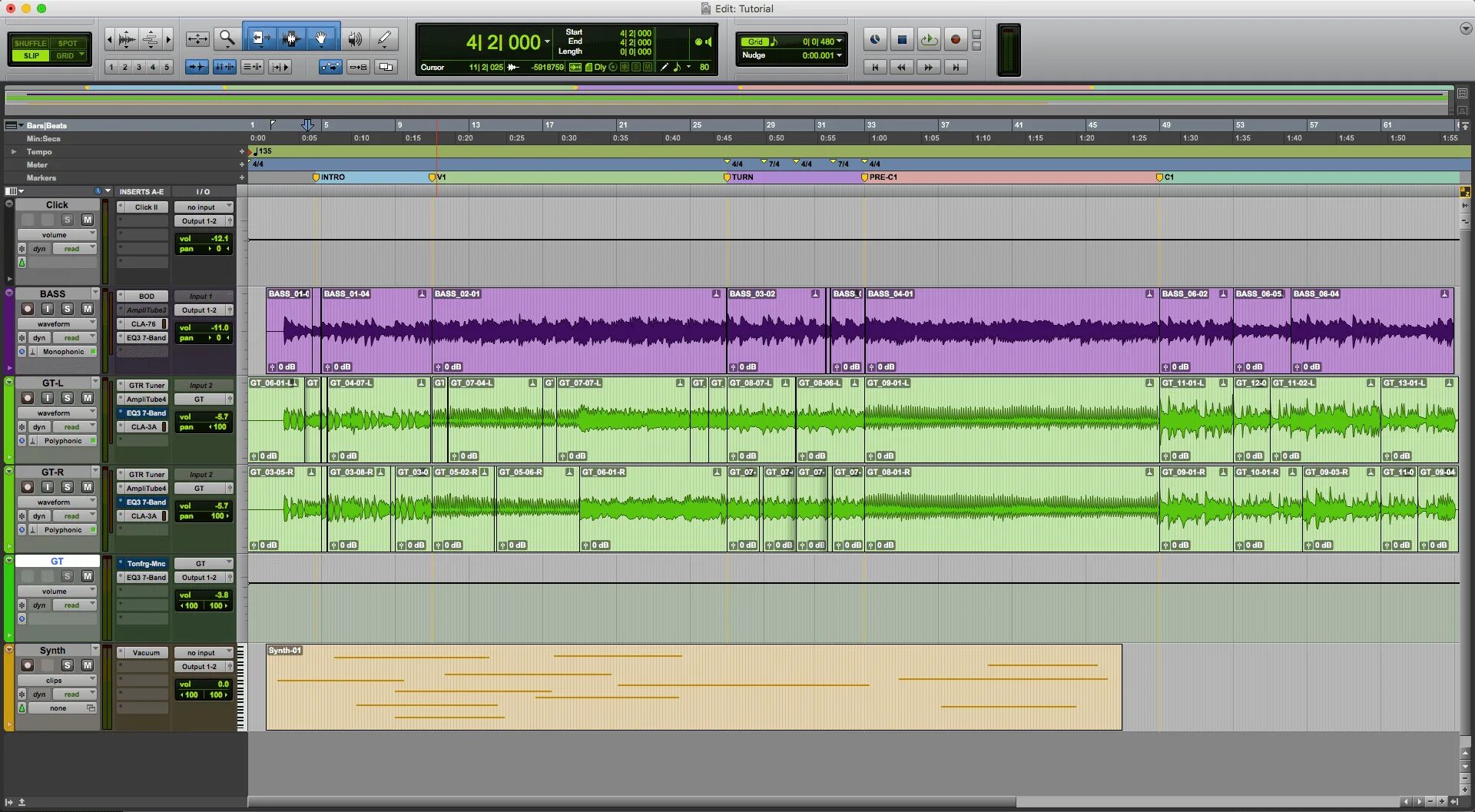Record-enable the BASS track
1475x812 pixels.
click(x=28, y=308)
